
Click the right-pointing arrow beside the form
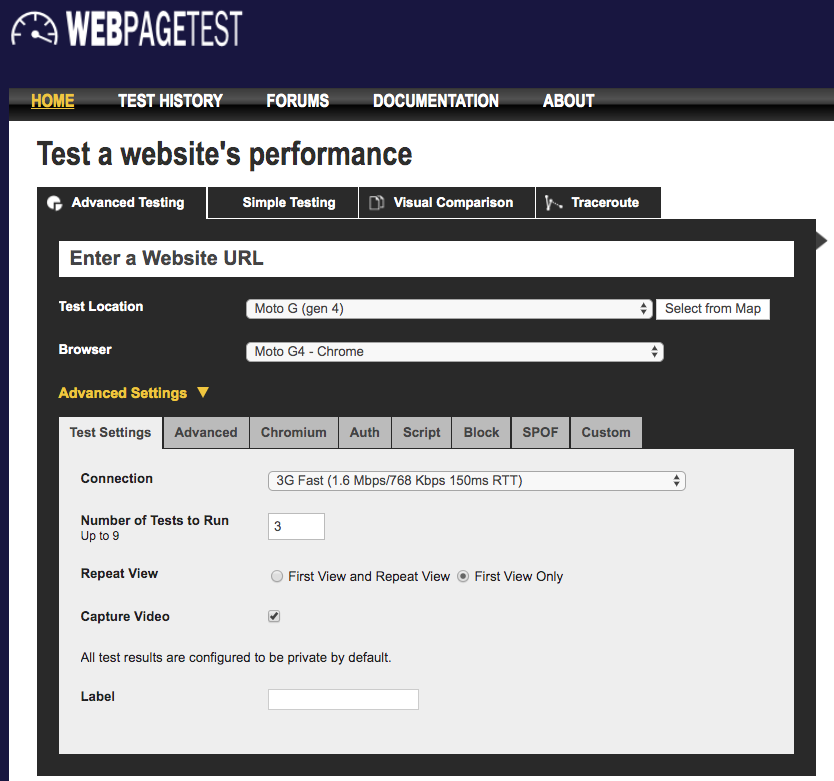[x=821, y=240]
